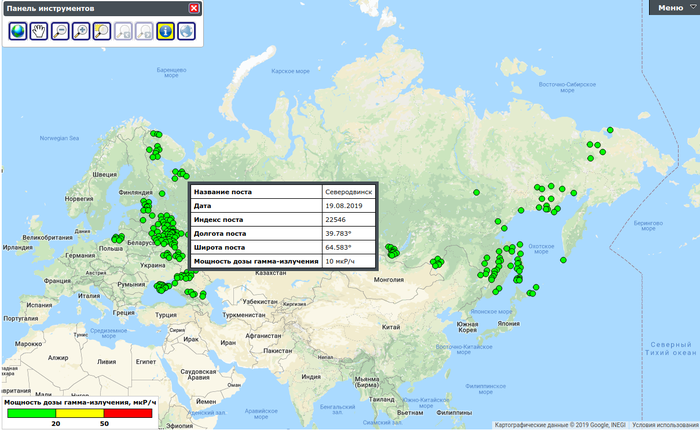Click the full-extent globe icon in toolbar
Image resolution: width=700 pixels, height=430 pixels.
click(x=19, y=31)
